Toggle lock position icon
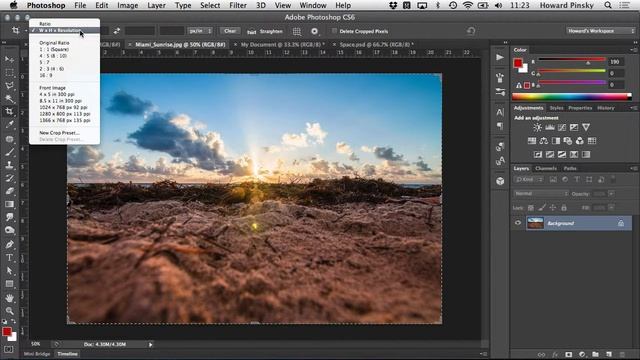This screenshot has height=360, width=640. [553, 208]
